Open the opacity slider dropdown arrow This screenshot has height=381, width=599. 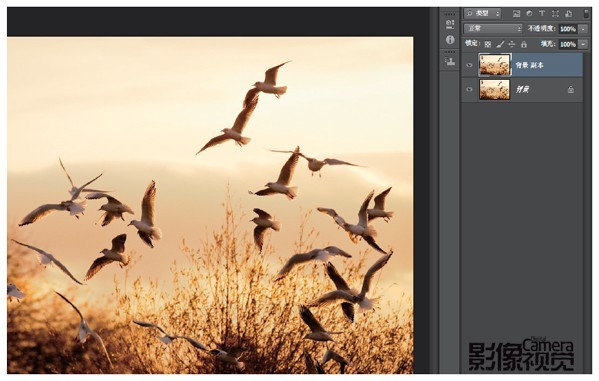(583, 29)
